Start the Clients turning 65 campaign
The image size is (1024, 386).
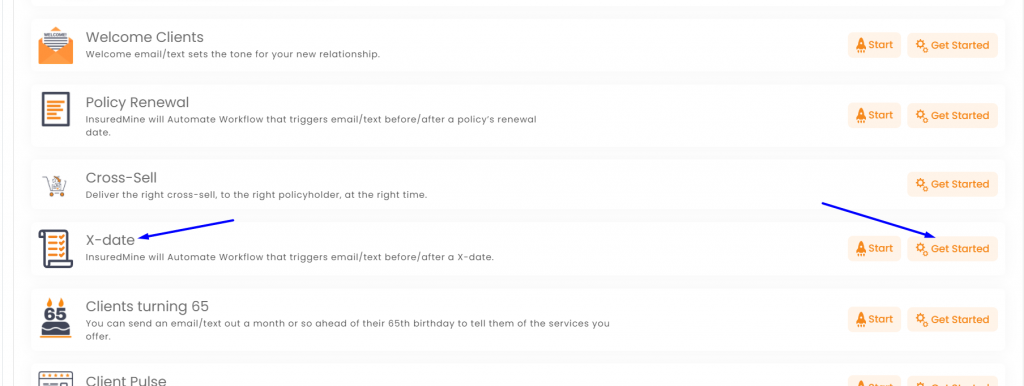tap(874, 319)
